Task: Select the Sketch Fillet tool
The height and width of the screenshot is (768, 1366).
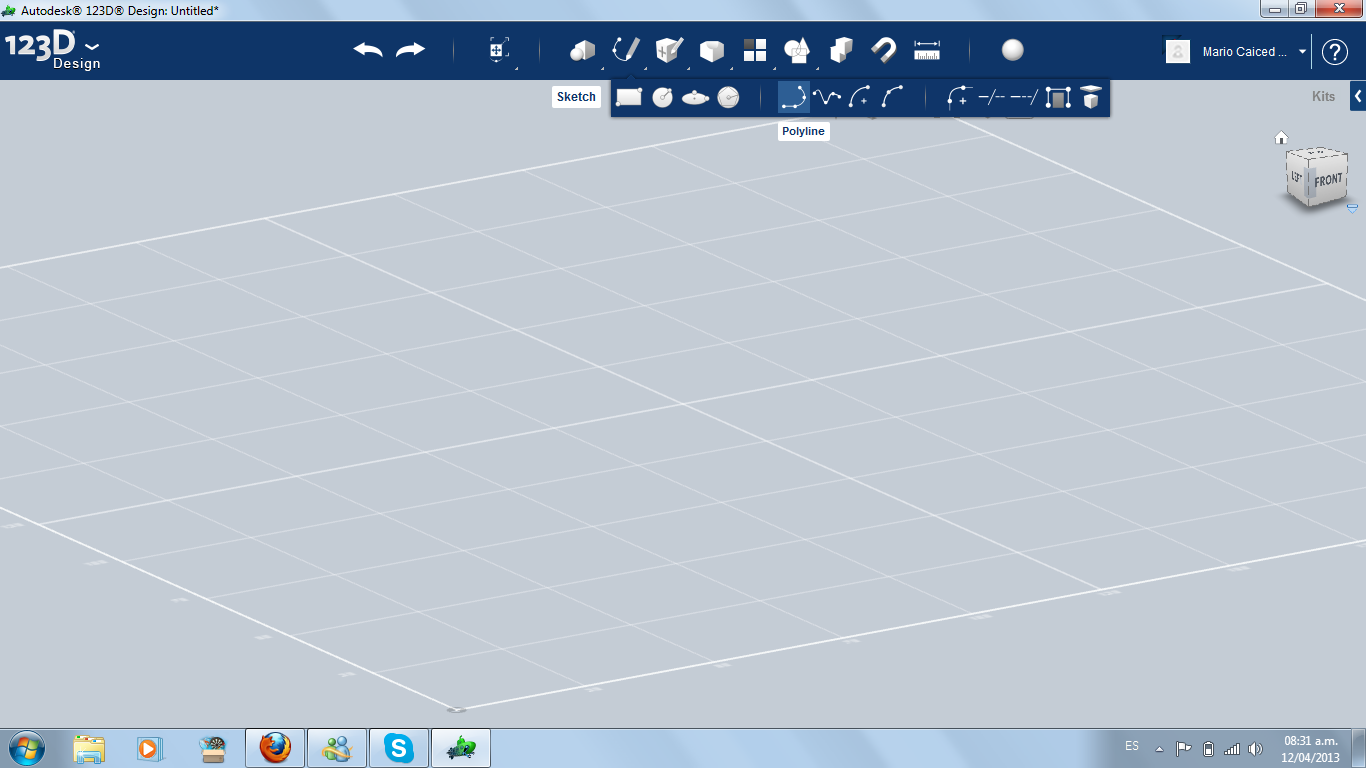Action: 959,97
